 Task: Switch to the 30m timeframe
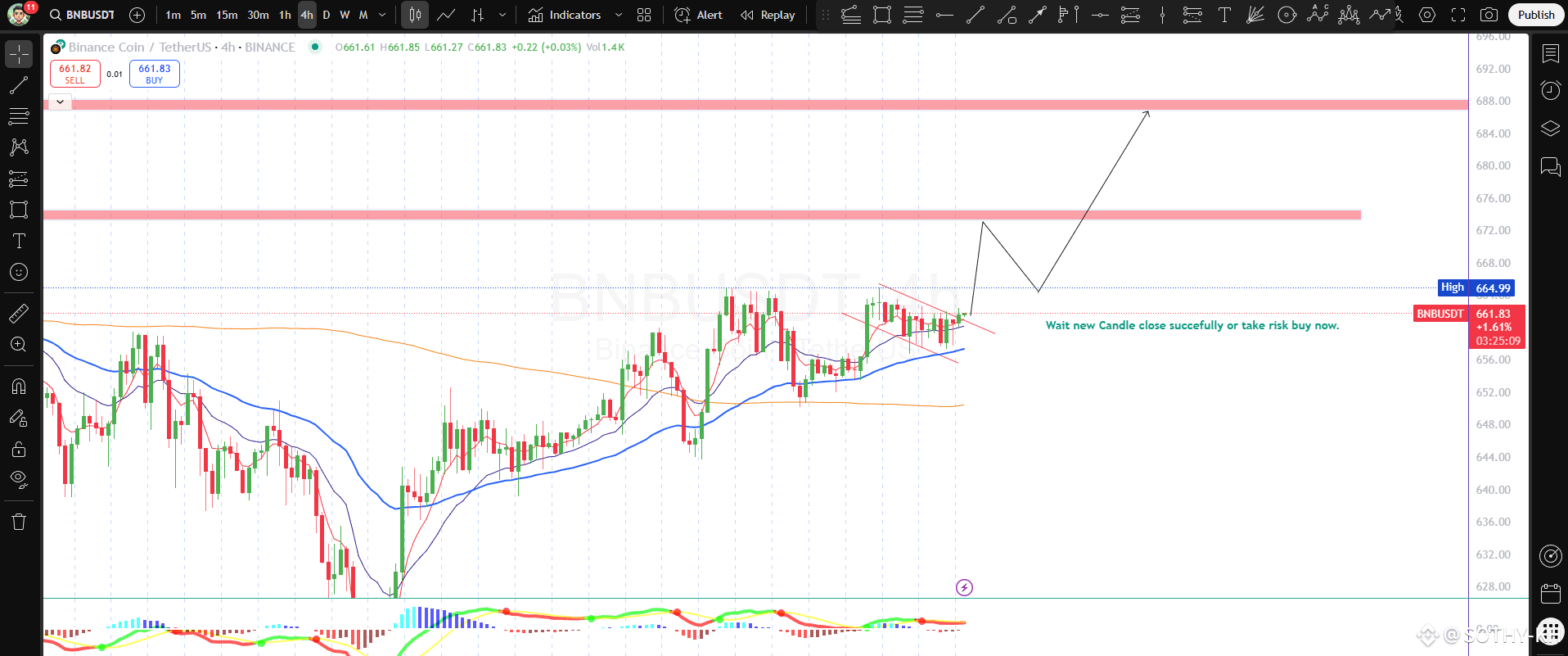click(259, 15)
